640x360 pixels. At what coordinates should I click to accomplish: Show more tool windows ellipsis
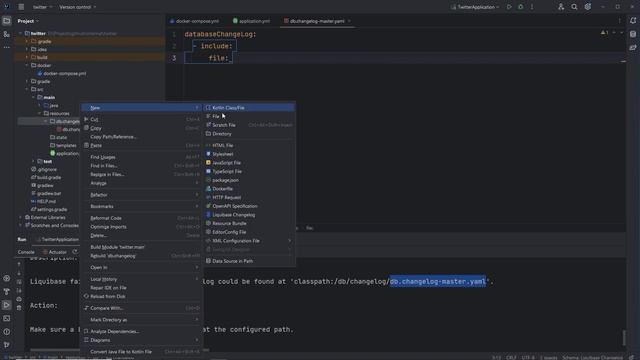pos(7,47)
